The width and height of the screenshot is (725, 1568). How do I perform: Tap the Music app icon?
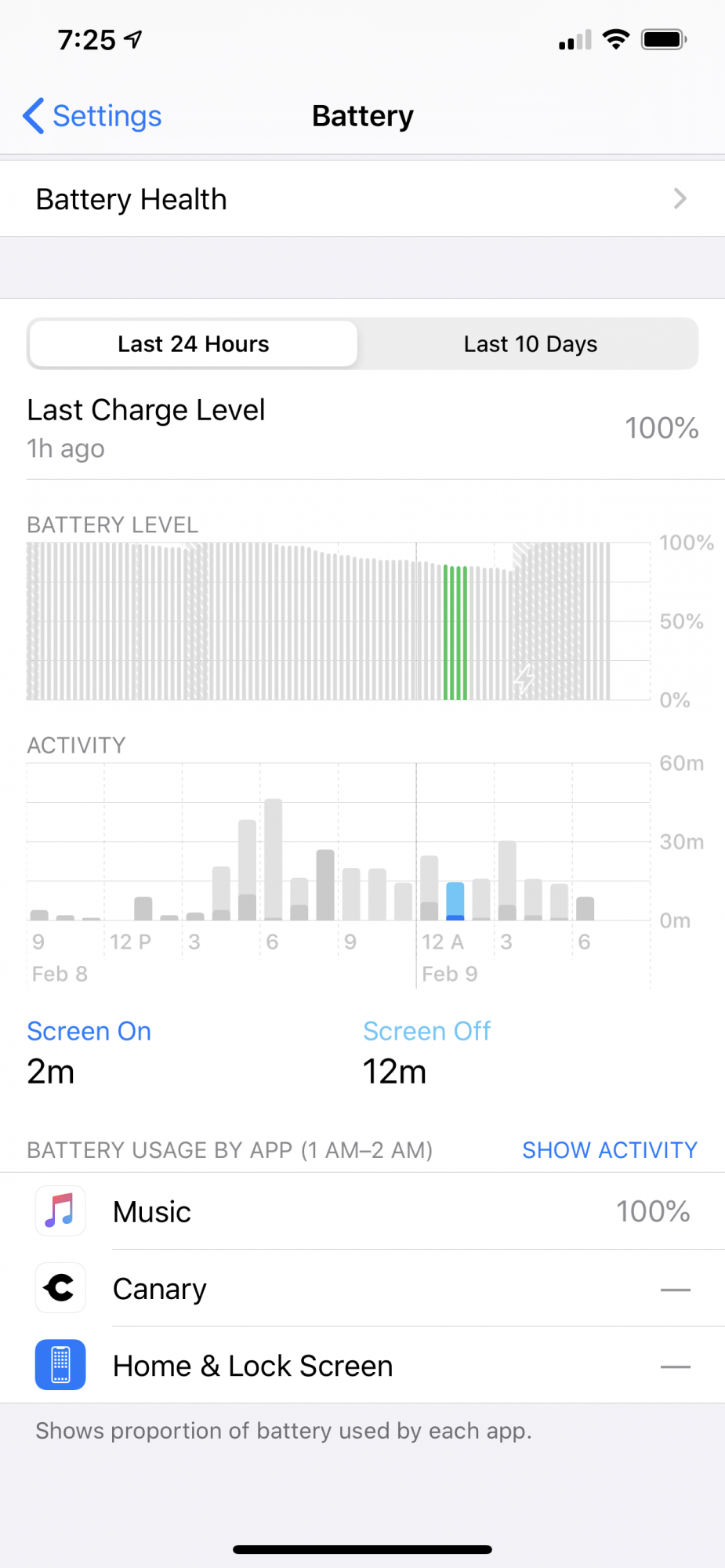(60, 1211)
